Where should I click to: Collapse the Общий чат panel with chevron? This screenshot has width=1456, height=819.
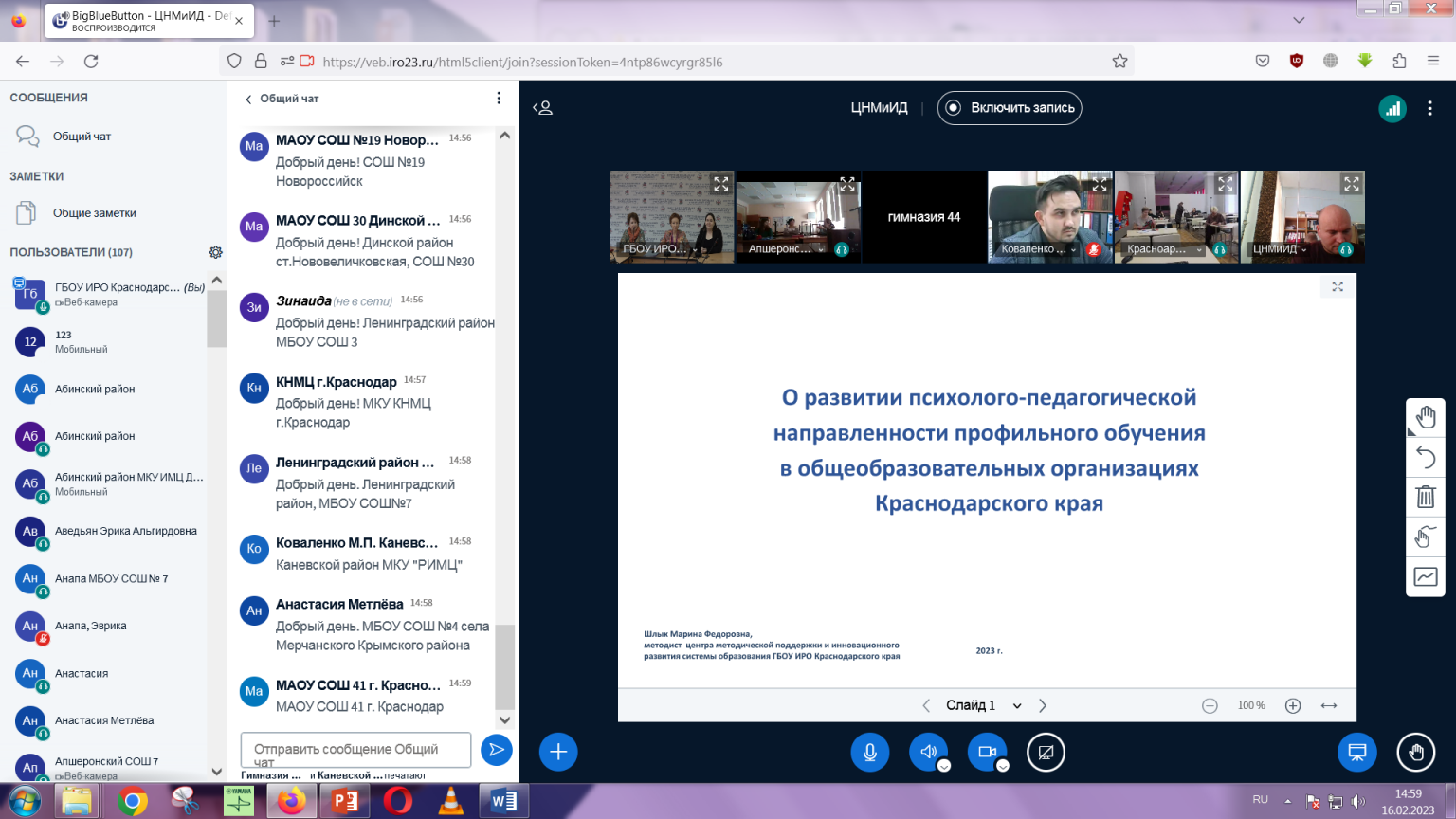[x=249, y=99]
